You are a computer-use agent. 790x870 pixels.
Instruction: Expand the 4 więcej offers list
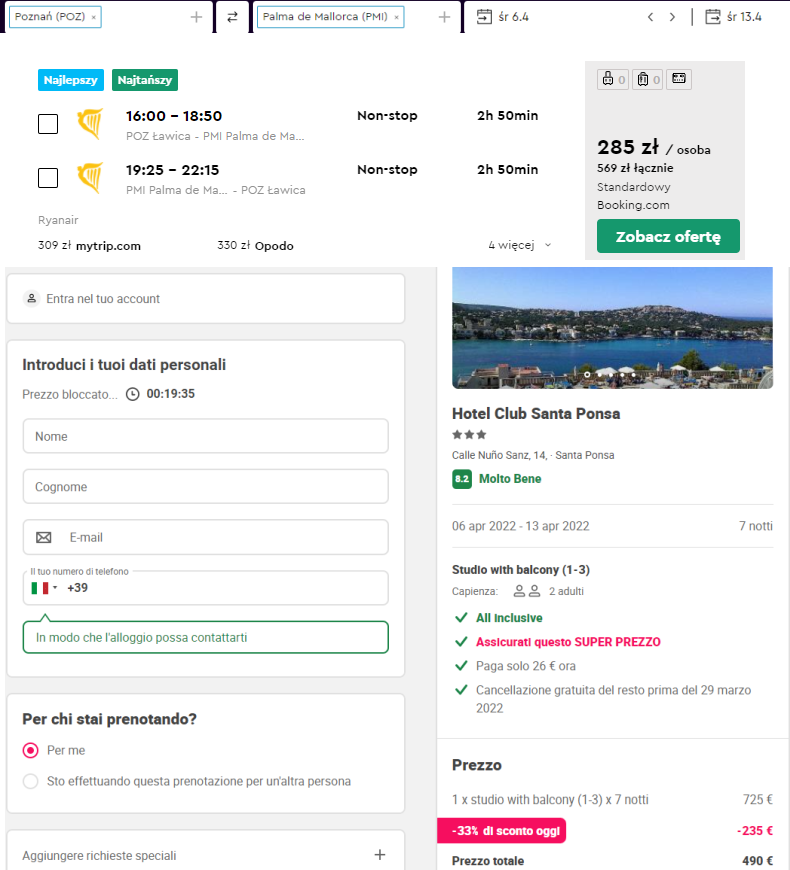[520, 245]
